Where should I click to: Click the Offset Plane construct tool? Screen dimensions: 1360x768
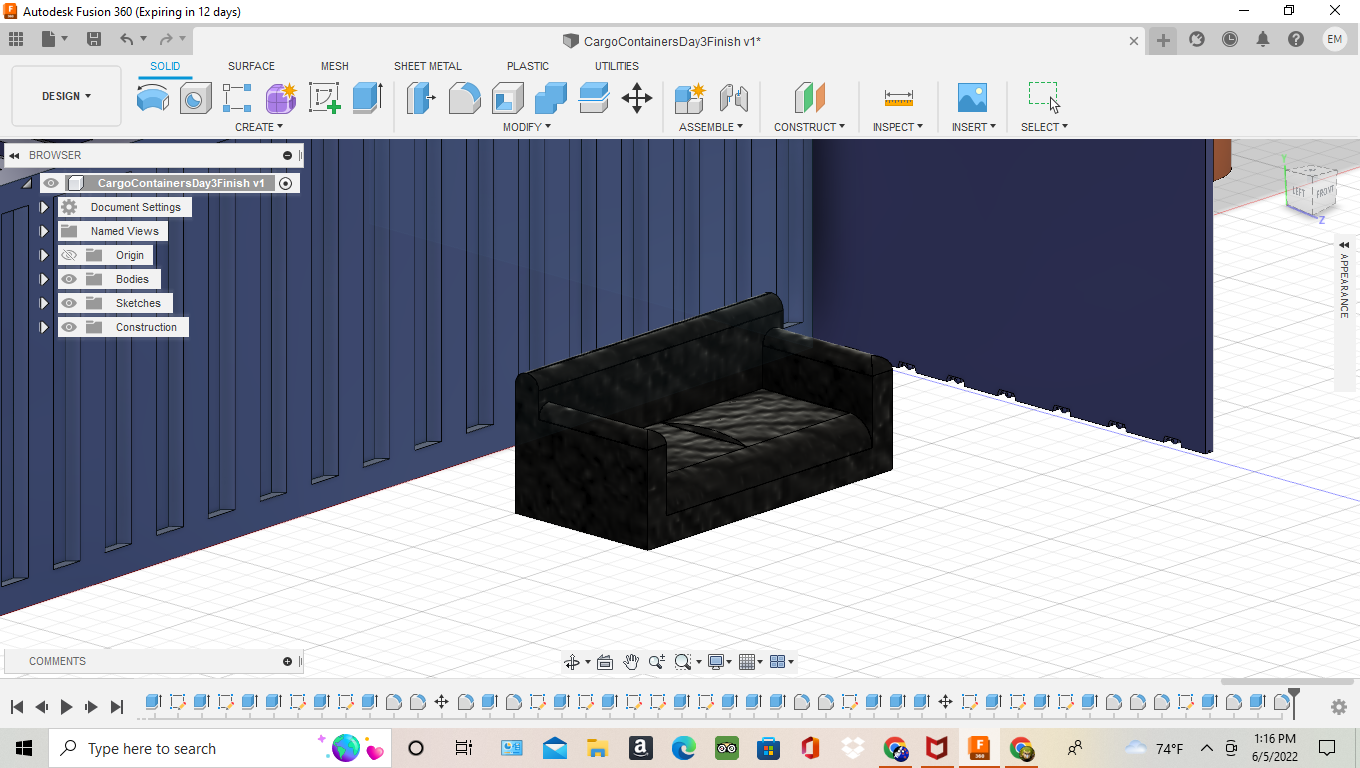(810, 98)
